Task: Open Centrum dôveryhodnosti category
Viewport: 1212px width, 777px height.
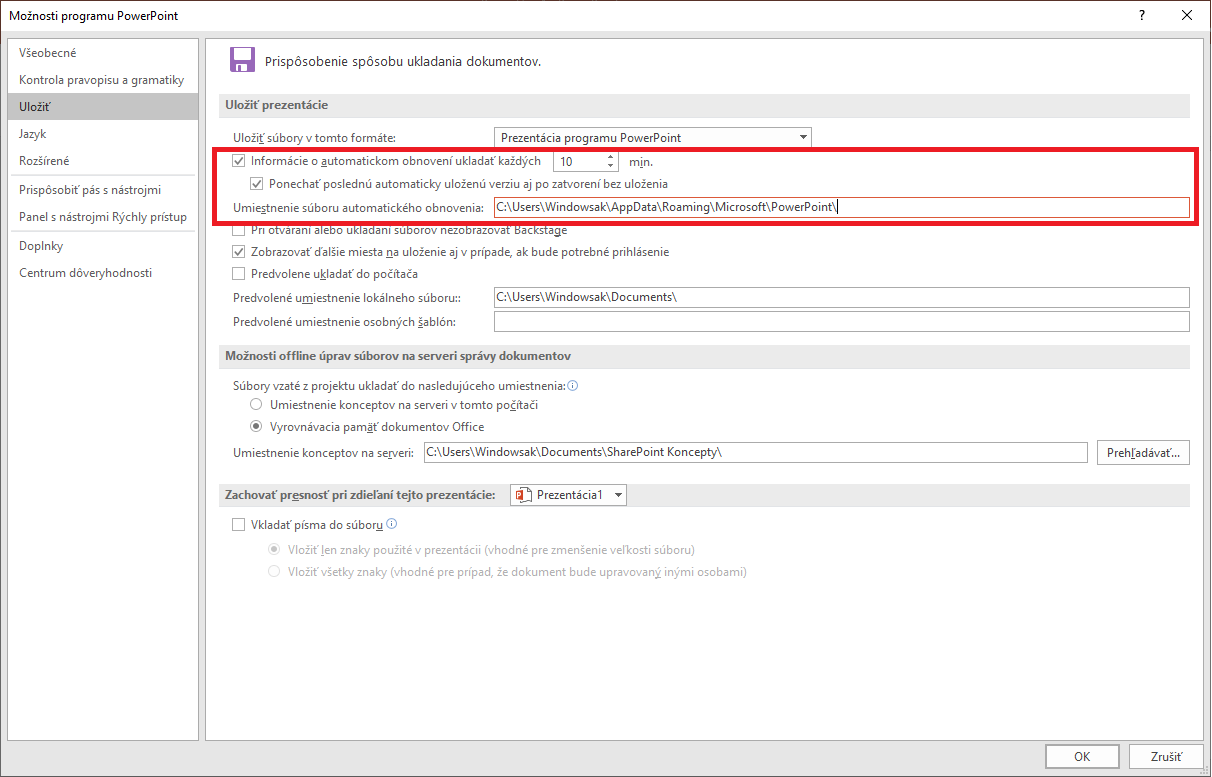Action: (102, 273)
